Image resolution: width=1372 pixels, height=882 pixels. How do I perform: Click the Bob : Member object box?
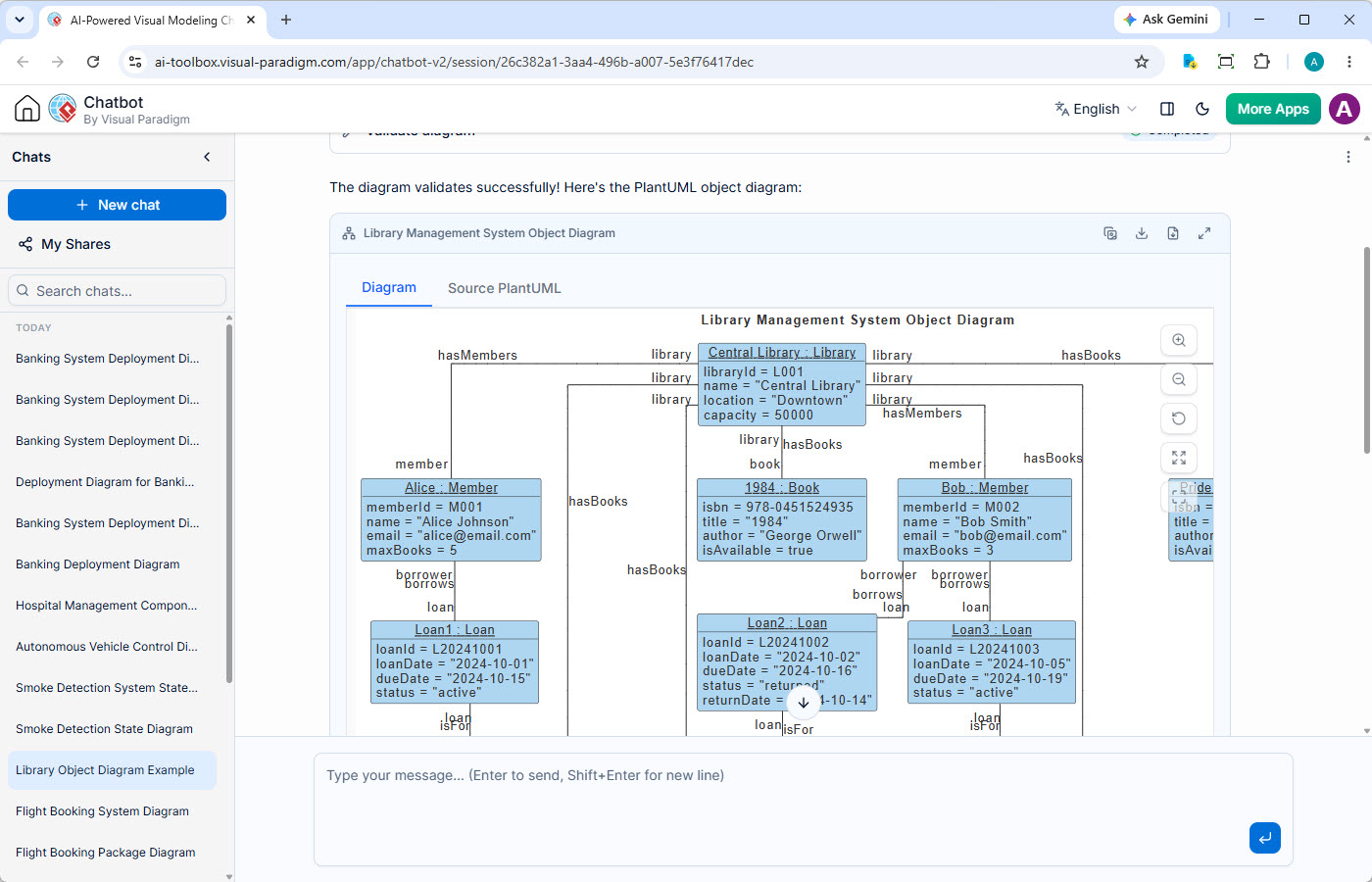[x=985, y=519]
